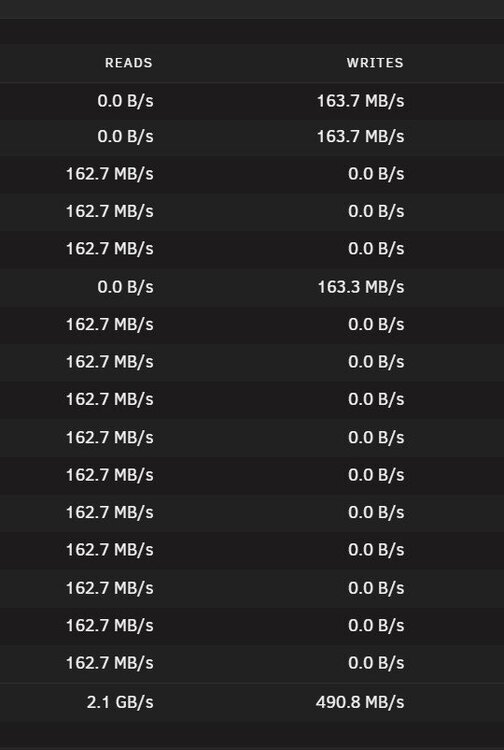Sort by the READS column header
504x750 pixels.
[129, 63]
